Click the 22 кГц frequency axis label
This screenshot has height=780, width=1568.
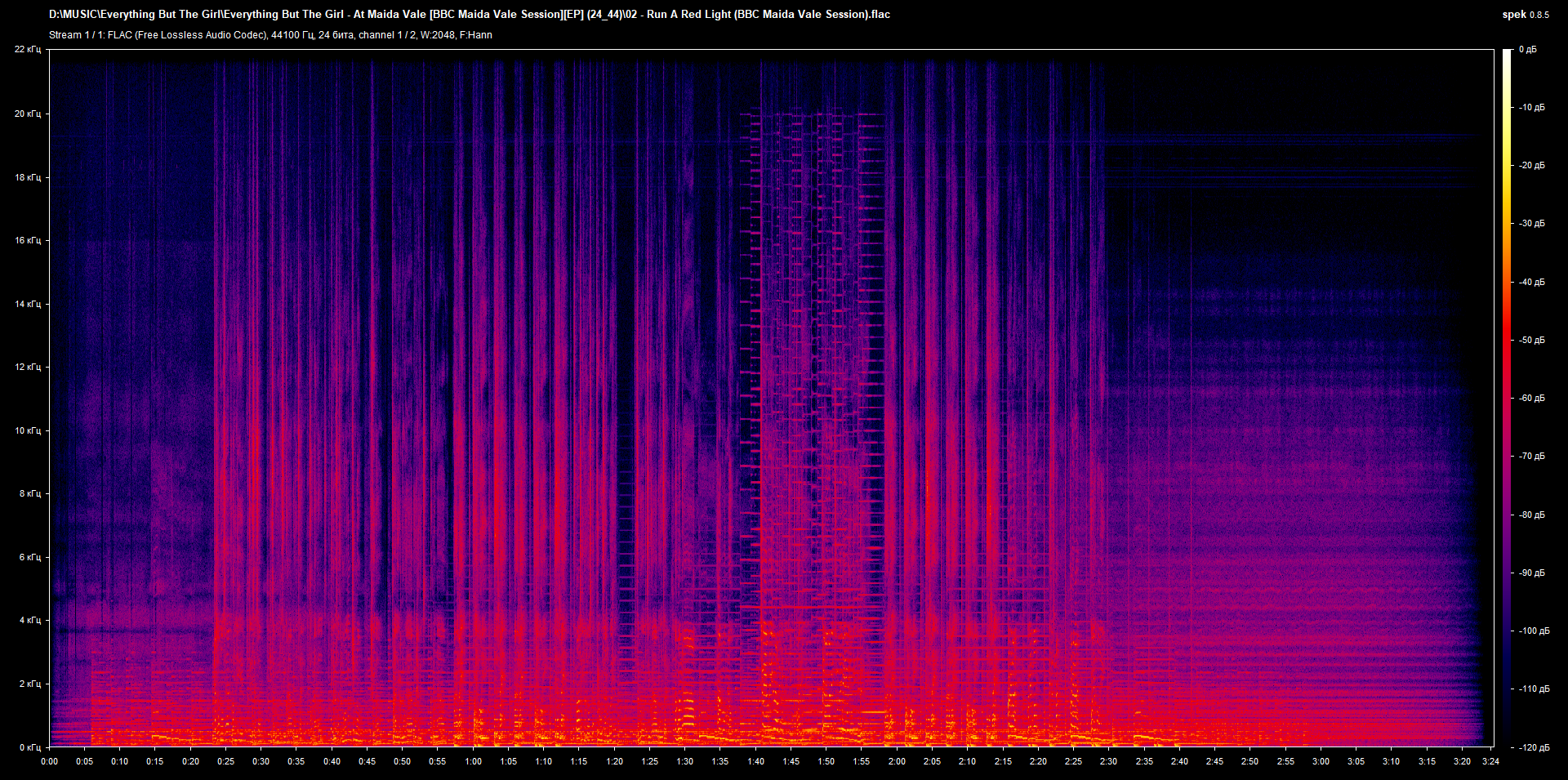pyautogui.click(x=27, y=50)
